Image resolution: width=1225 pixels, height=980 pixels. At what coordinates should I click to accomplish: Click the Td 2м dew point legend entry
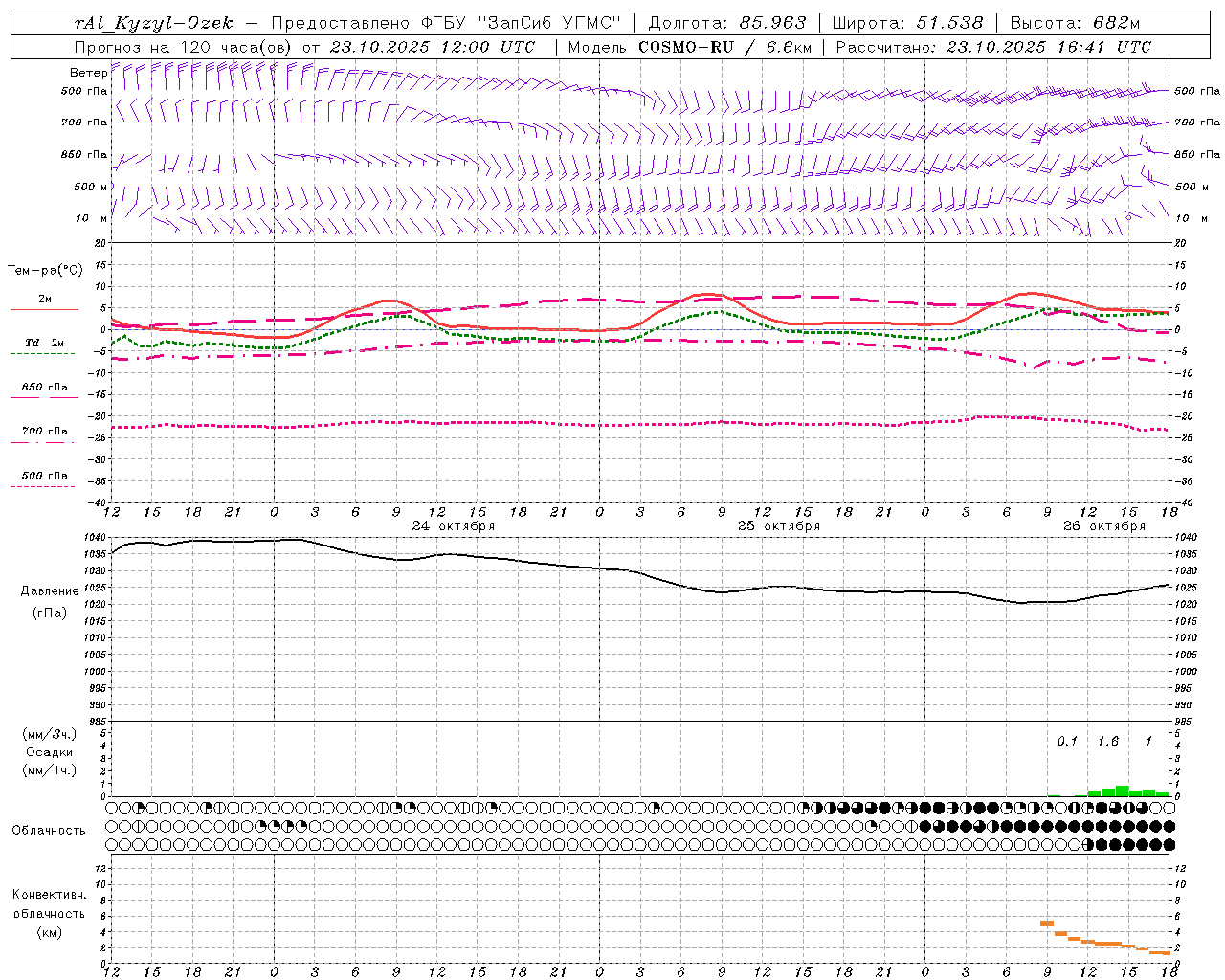click(x=44, y=343)
